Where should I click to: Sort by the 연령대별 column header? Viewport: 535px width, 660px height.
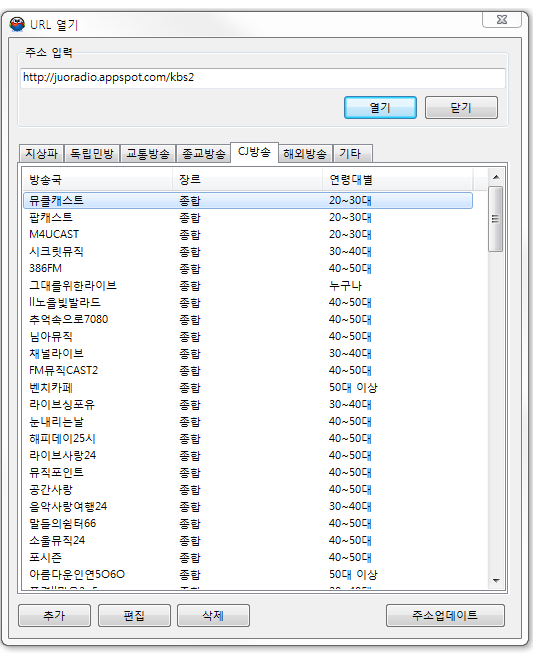click(x=398, y=180)
